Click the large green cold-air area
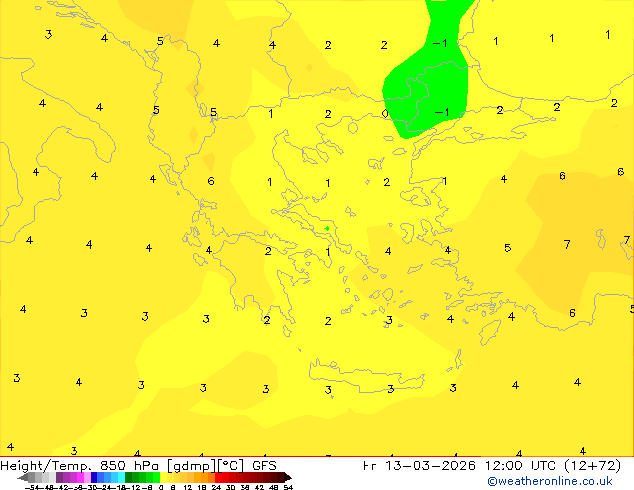The image size is (634, 490). click(x=433, y=81)
